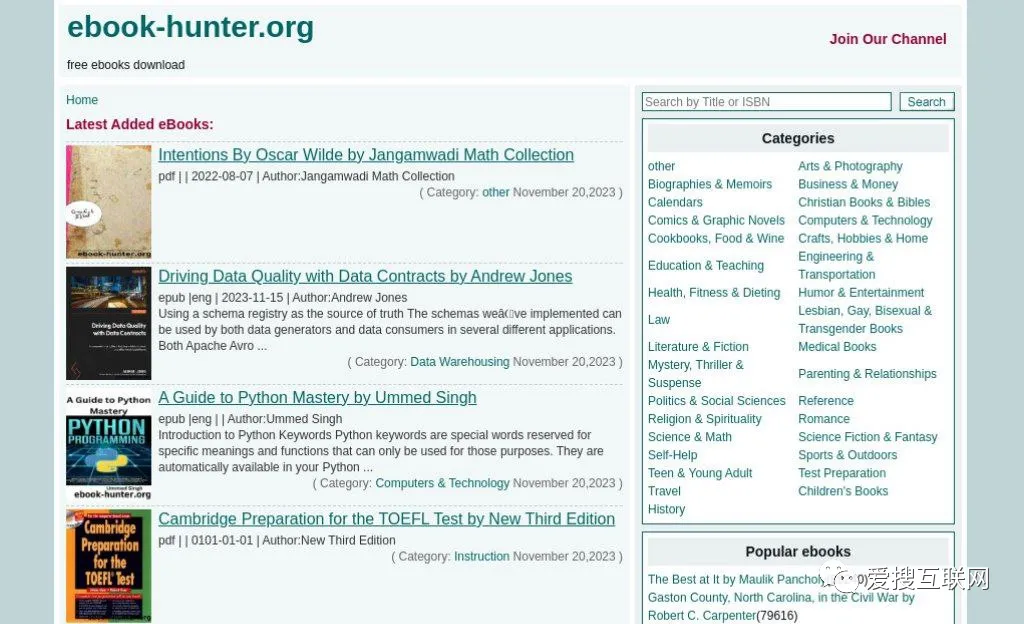Select Health, Fitness & Dieting category

714,292
